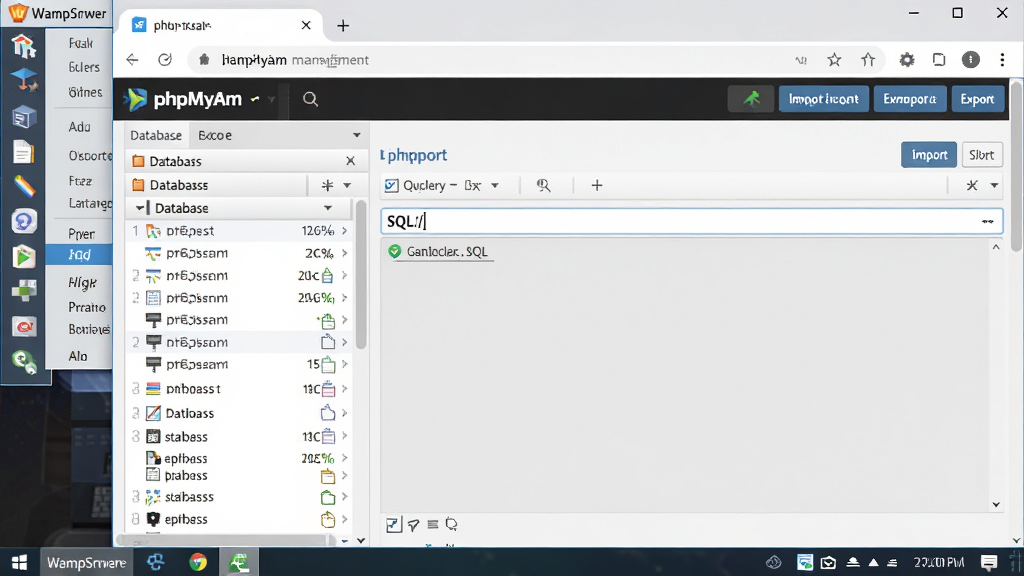Toggle the Quclery checkbox
Image resolution: width=1024 pixels, height=576 pixels.
[391, 185]
